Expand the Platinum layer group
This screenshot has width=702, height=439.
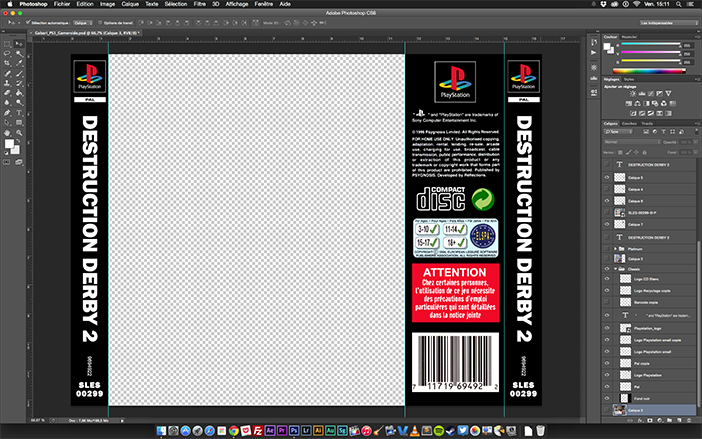(615, 248)
